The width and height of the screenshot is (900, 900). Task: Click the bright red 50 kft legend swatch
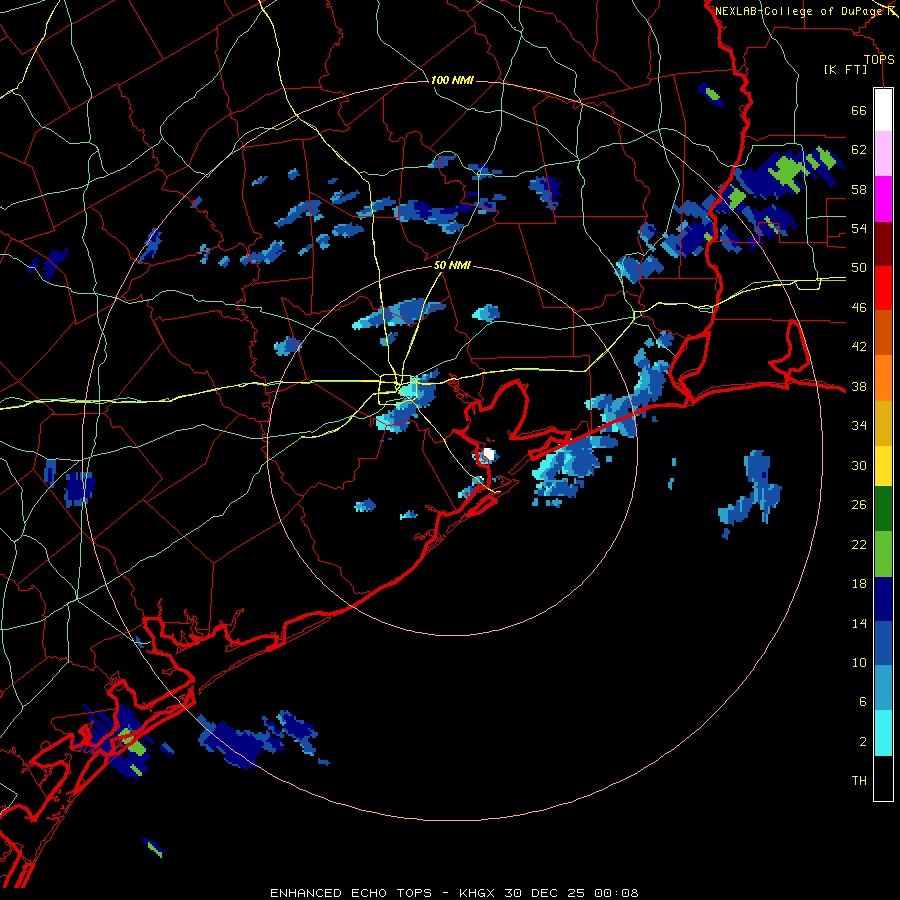[x=883, y=288]
